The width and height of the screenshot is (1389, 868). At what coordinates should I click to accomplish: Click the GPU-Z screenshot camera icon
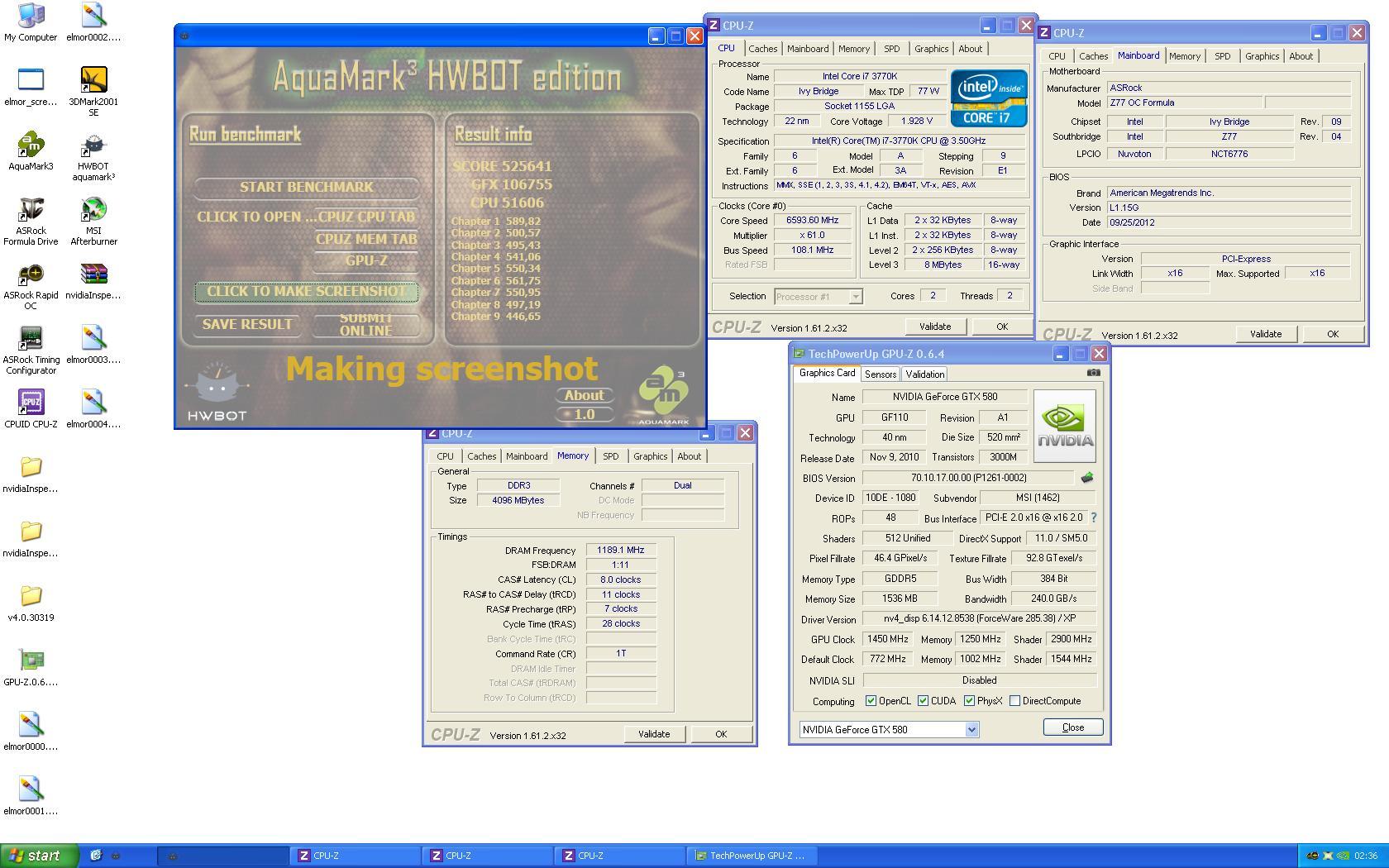1094,373
